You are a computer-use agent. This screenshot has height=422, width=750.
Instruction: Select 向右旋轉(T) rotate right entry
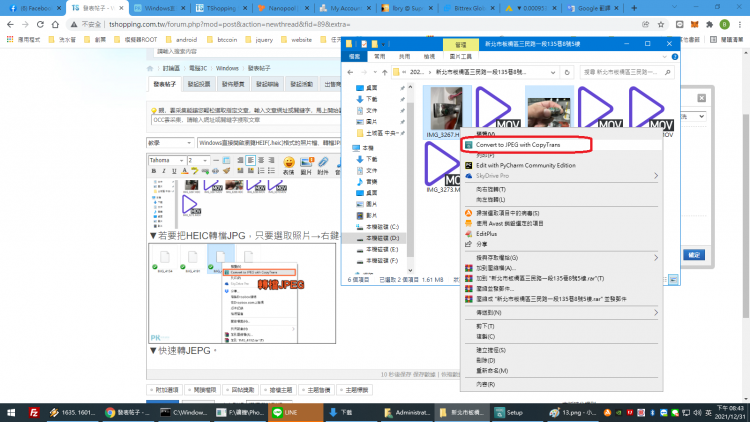tap(491, 189)
